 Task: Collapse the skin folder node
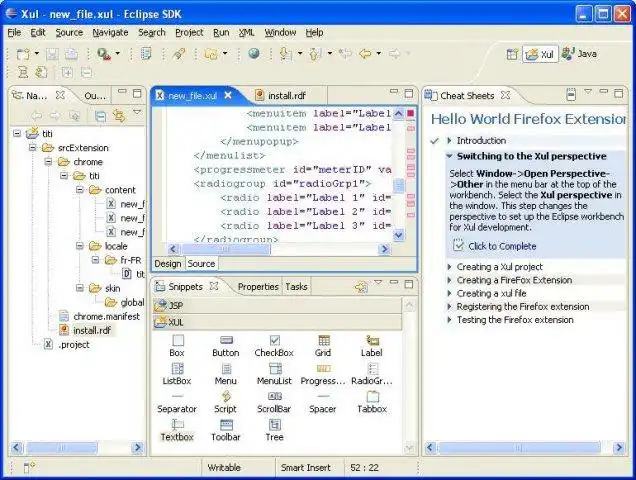[80, 288]
